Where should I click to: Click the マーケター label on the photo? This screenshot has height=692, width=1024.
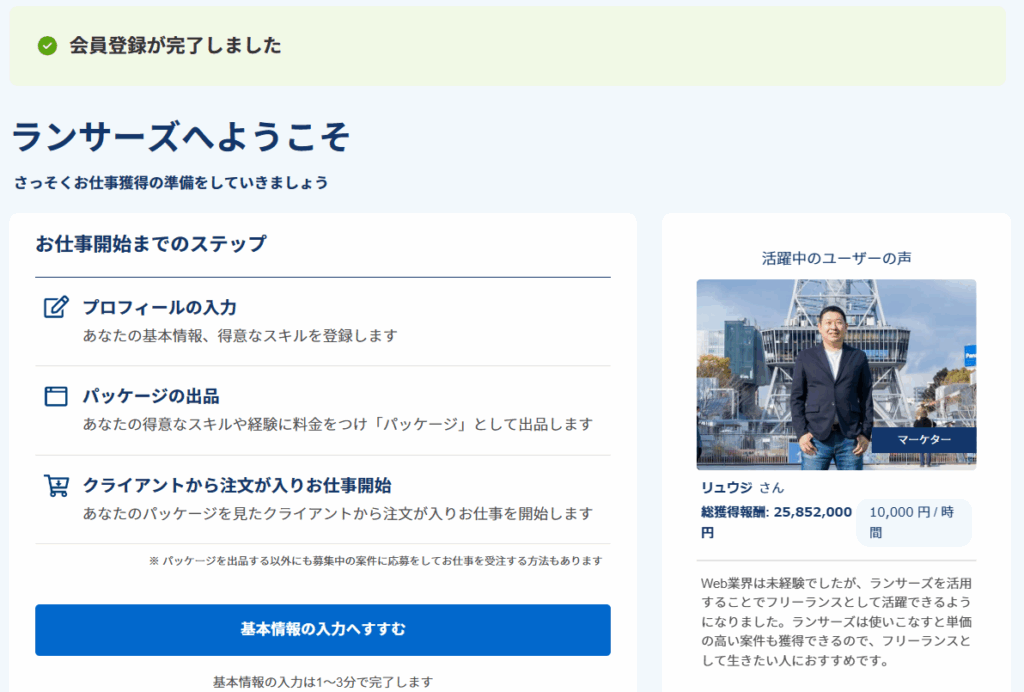(x=924, y=439)
